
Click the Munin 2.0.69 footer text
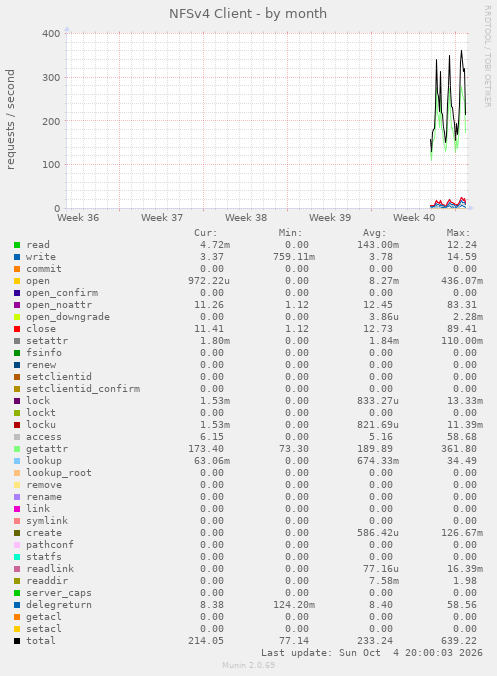pyautogui.click(x=248, y=665)
